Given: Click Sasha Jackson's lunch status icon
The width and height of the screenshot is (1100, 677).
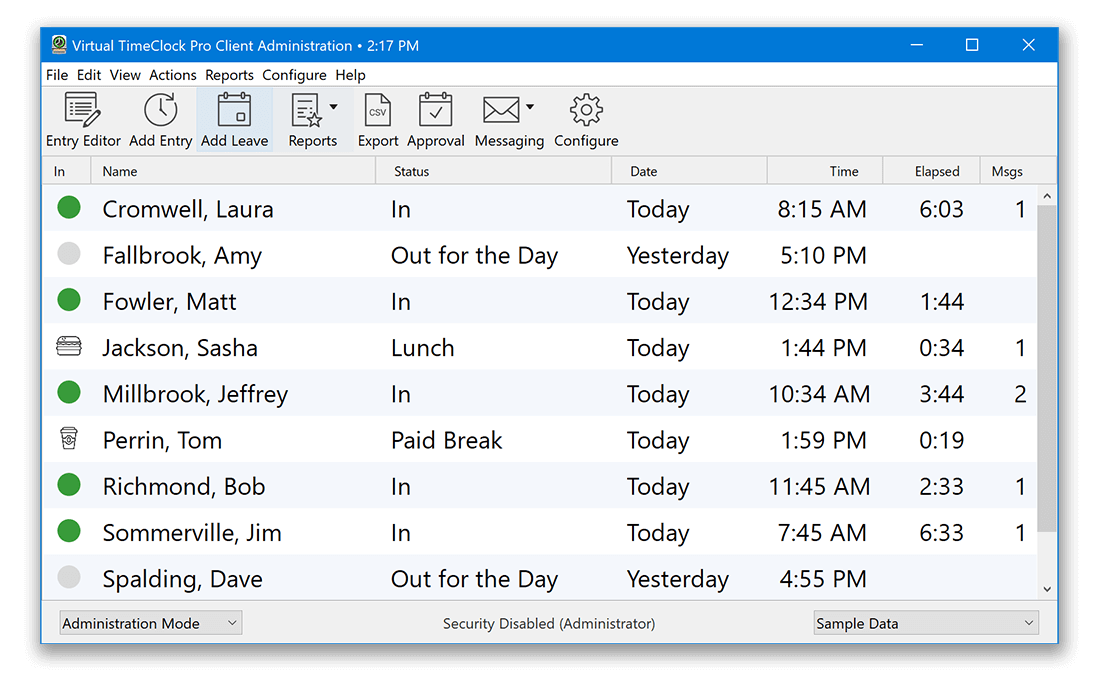Looking at the screenshot, I should point(68,347).
